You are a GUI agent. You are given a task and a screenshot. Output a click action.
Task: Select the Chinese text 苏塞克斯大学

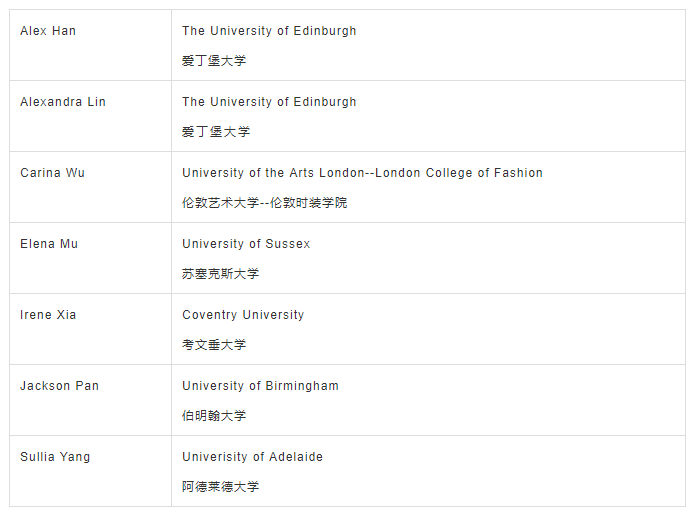(220, 274)
